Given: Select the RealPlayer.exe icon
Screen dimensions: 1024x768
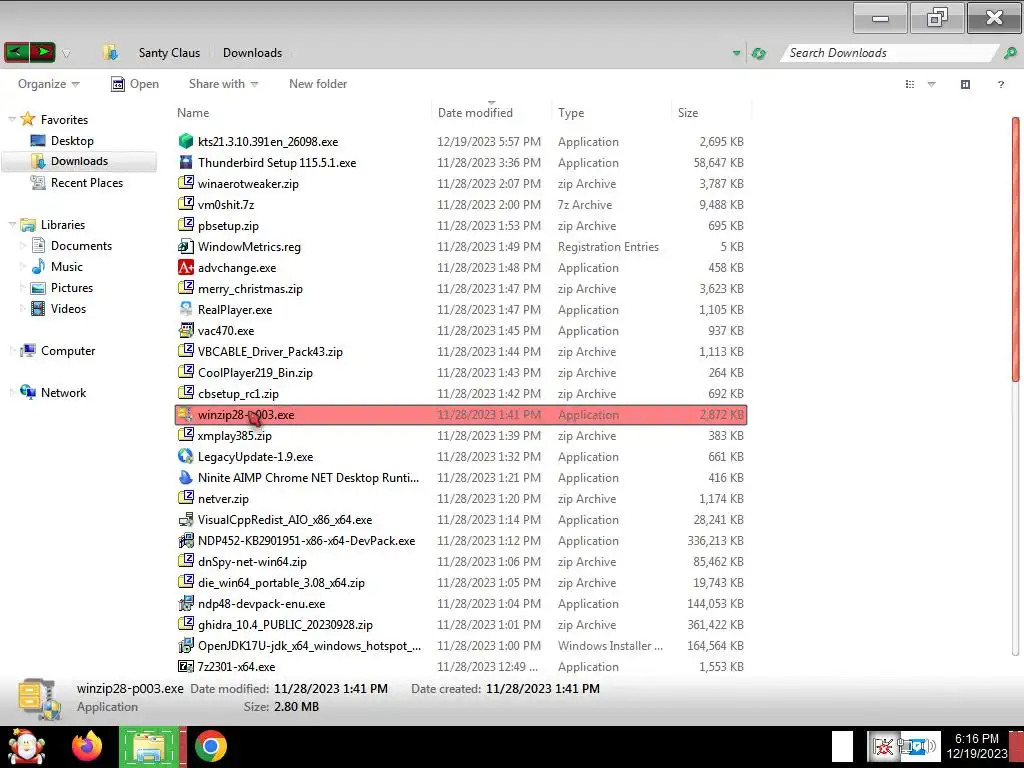Looking at the screenshot, I should click(186, 309).
